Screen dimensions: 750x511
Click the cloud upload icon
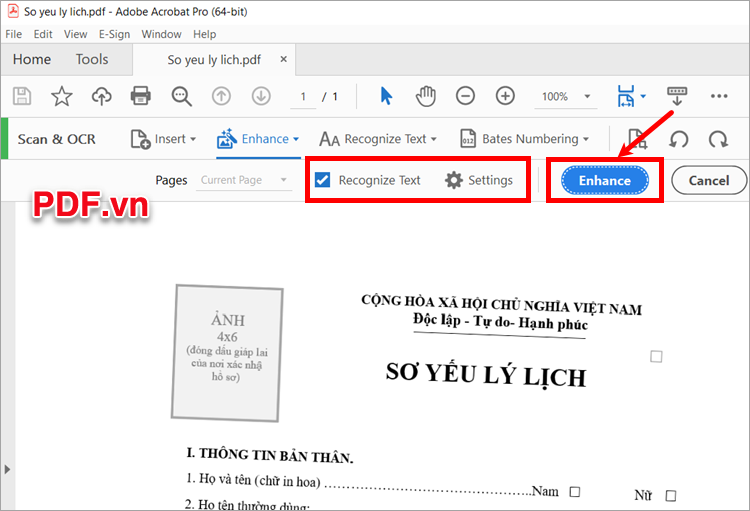[101, 96]
